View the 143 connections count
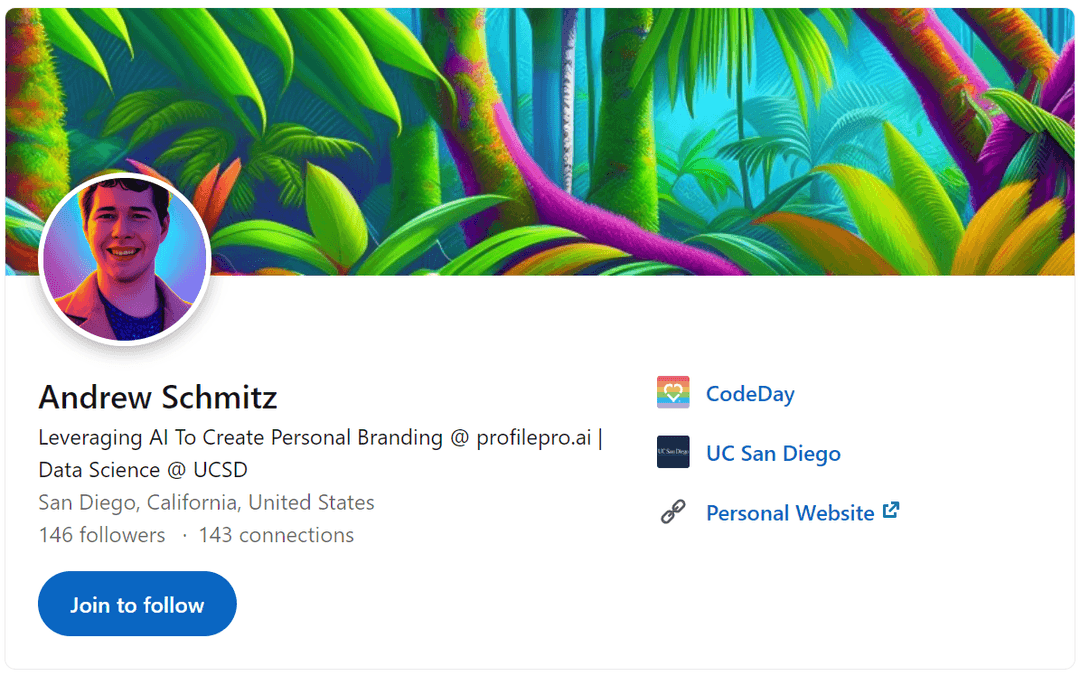The height and width of the screenshot is (675, 1080). tap(276, 536)
